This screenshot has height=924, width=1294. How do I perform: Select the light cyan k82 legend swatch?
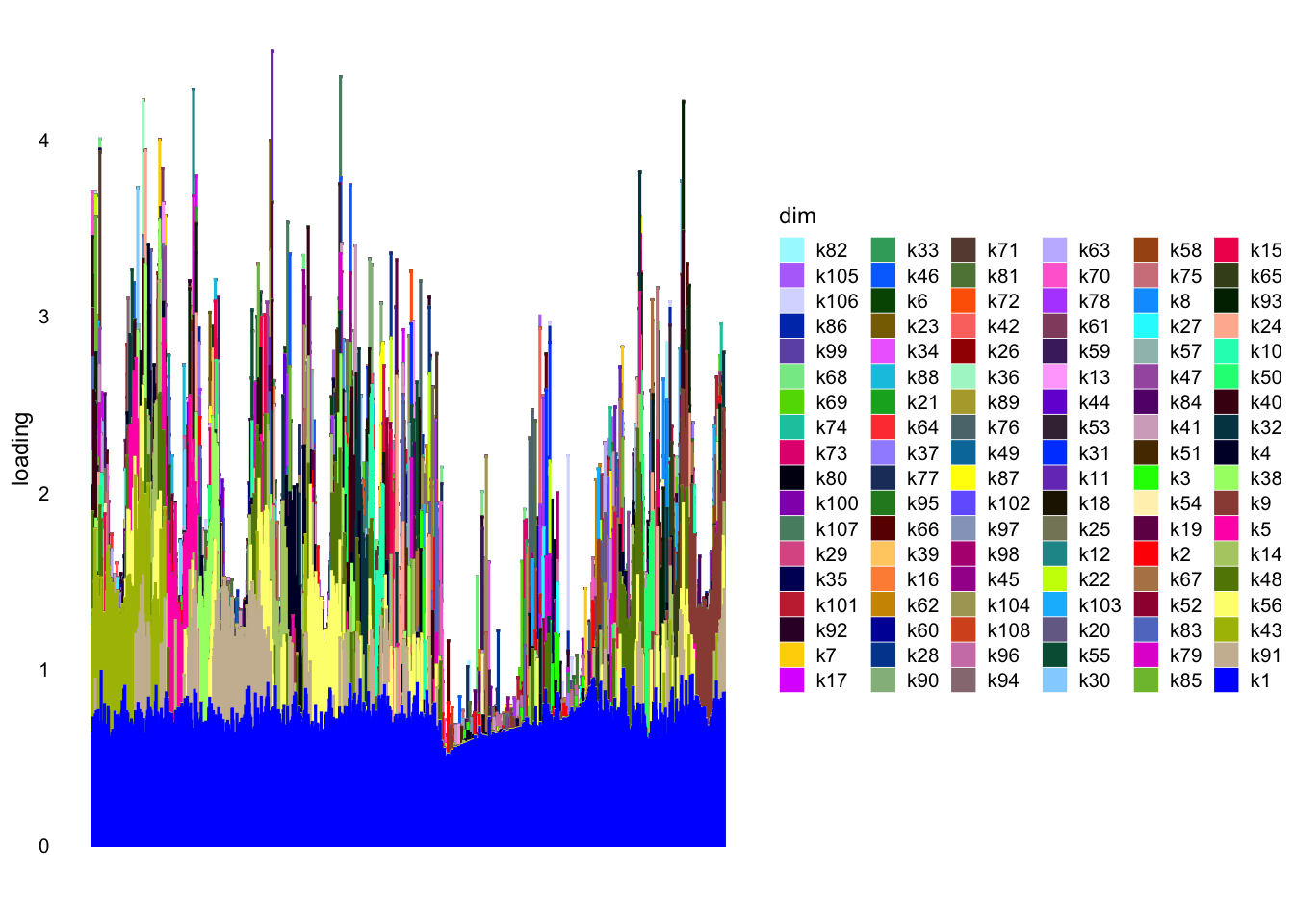(791, 250)
